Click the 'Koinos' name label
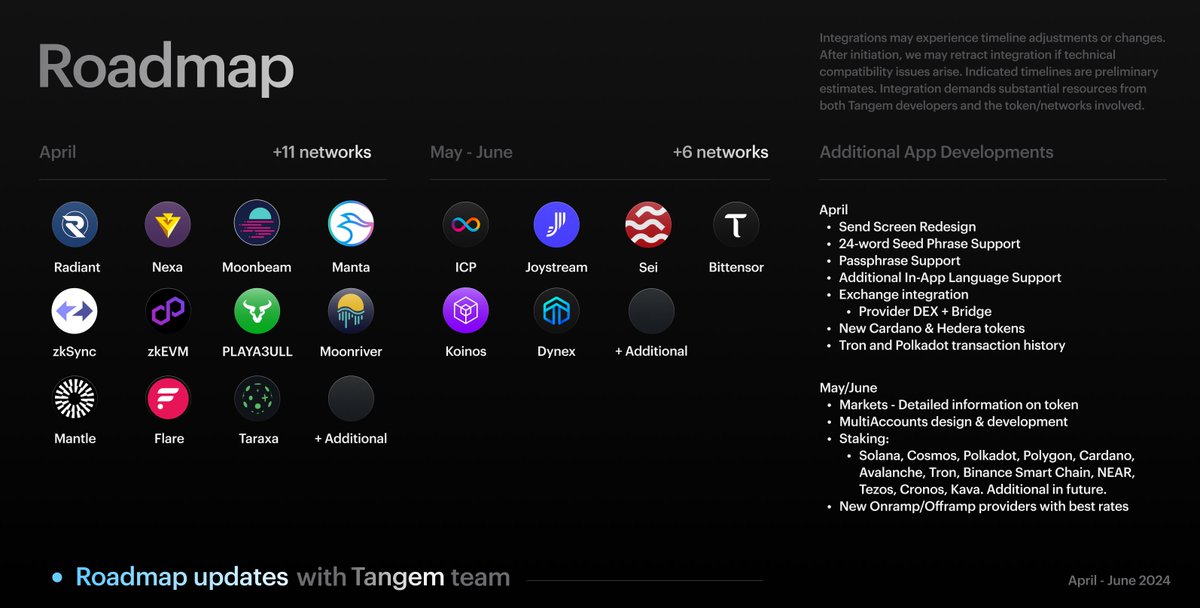This screenshot has width=1200, height=608. pos(467,352)
